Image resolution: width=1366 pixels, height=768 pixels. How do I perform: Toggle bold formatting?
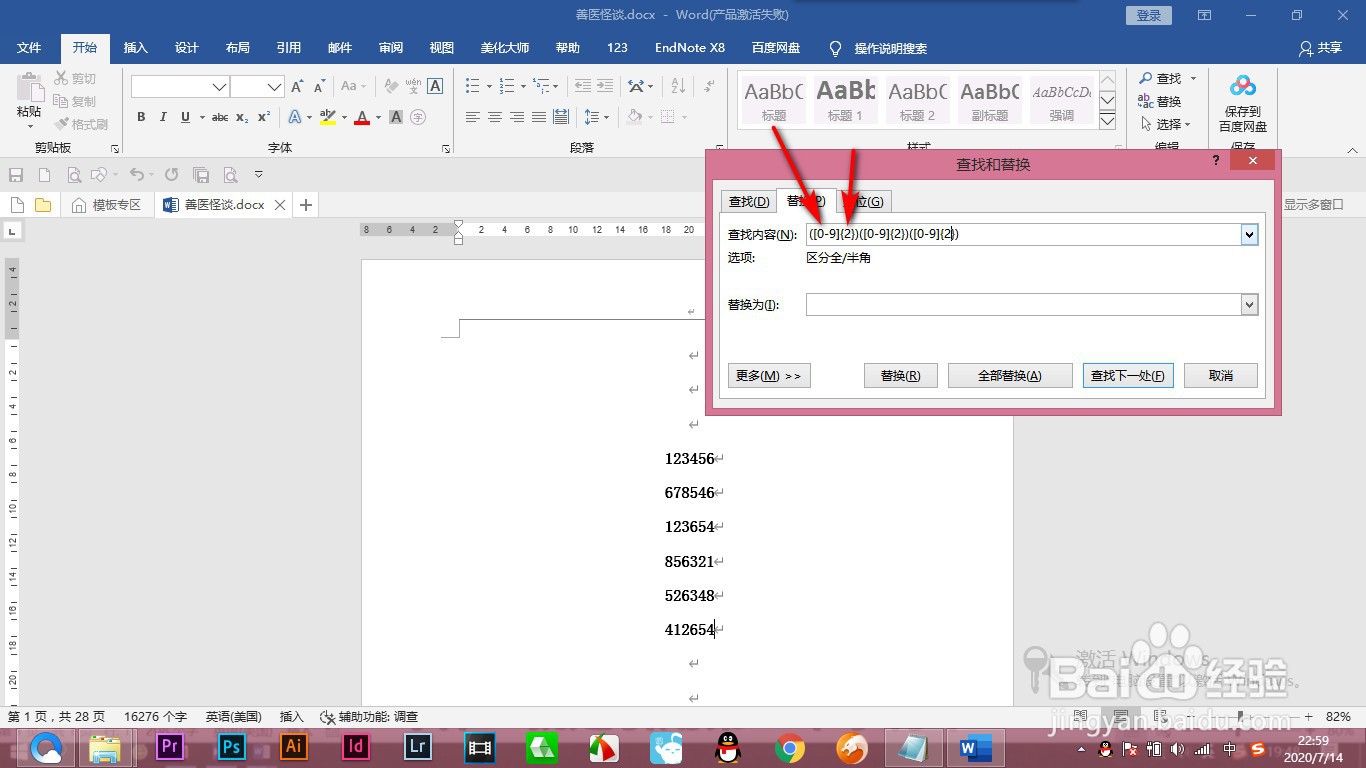coord(141,117)
